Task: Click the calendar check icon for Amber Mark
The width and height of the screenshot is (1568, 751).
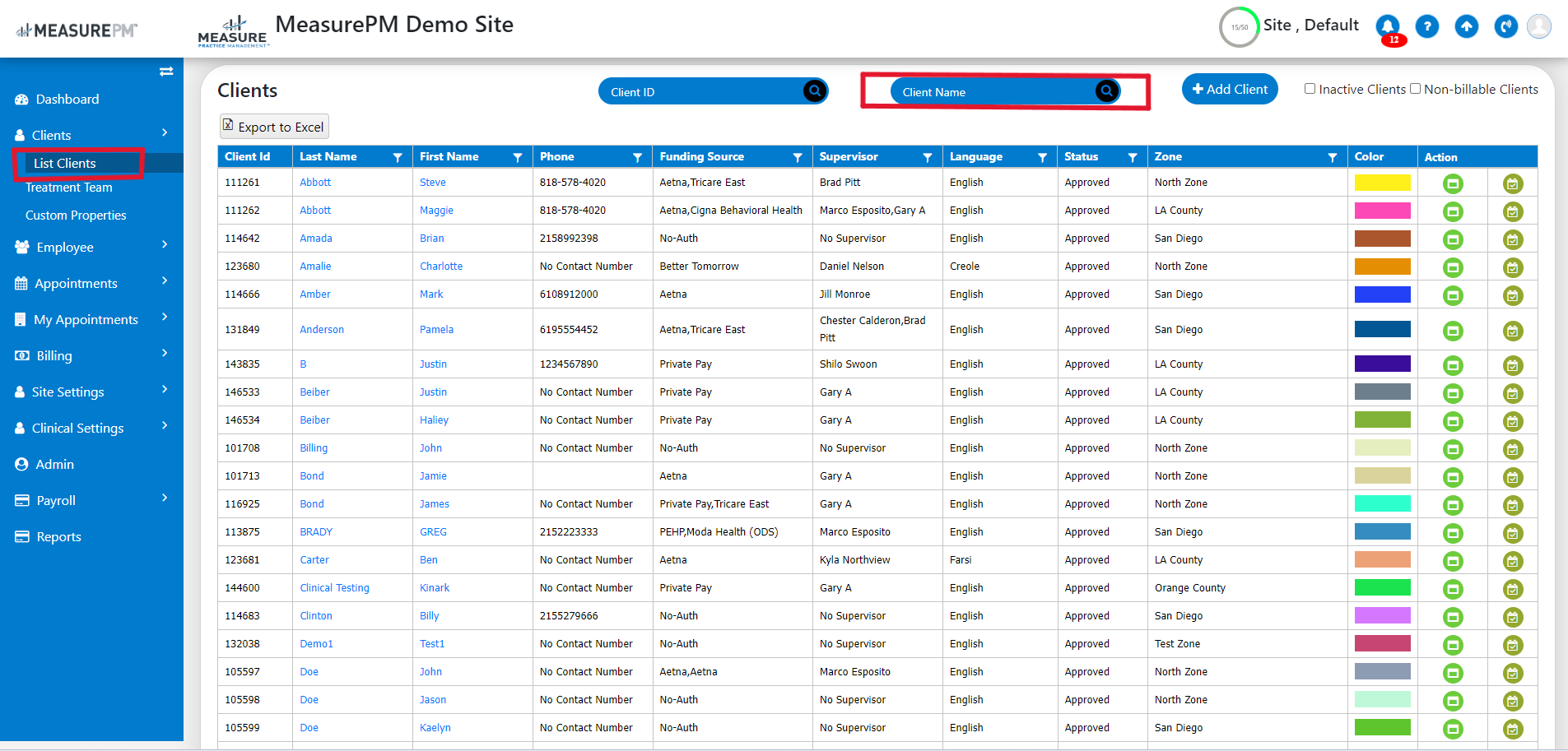Action: click(1513, 295)
